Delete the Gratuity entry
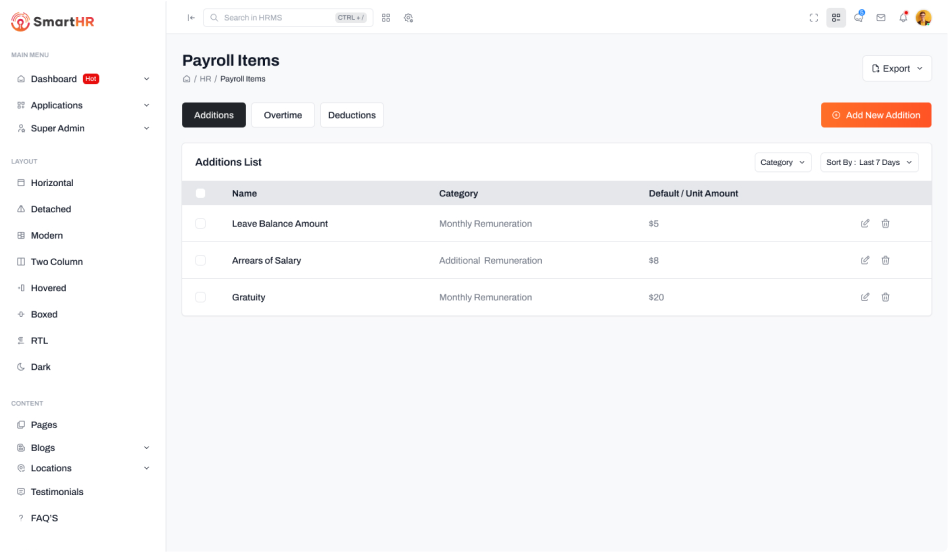 (885, 297)
